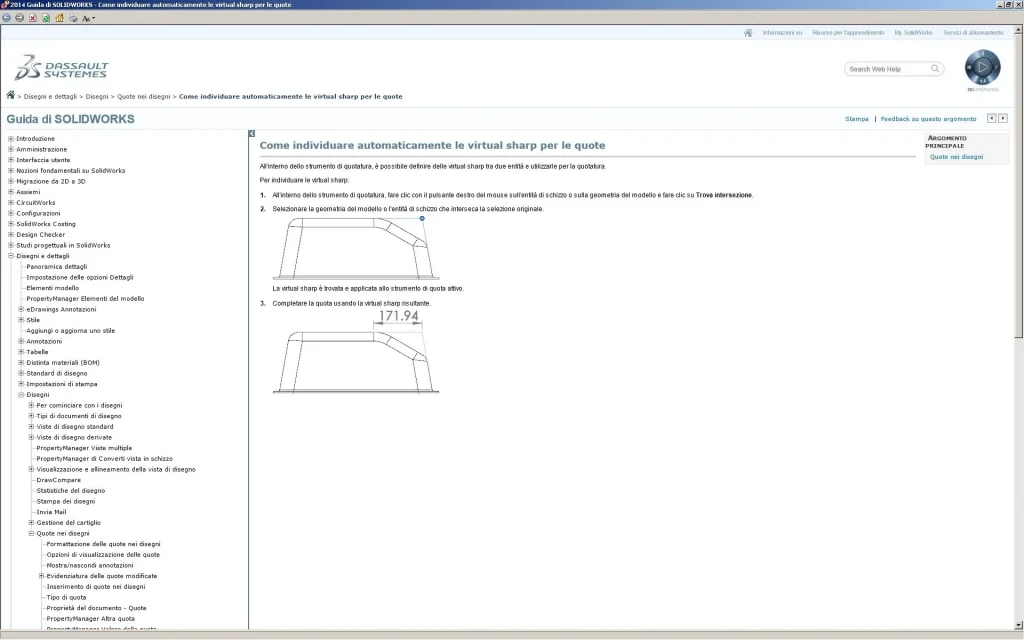Viewport: 1024px width, 640px height.
Task: Click the home icon in breadcrumb
Action: point(11,96)
